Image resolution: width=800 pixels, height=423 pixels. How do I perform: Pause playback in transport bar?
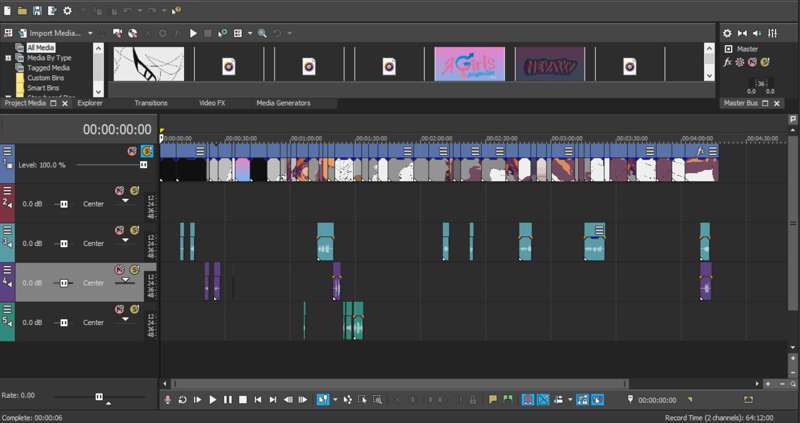pos(228,400)
